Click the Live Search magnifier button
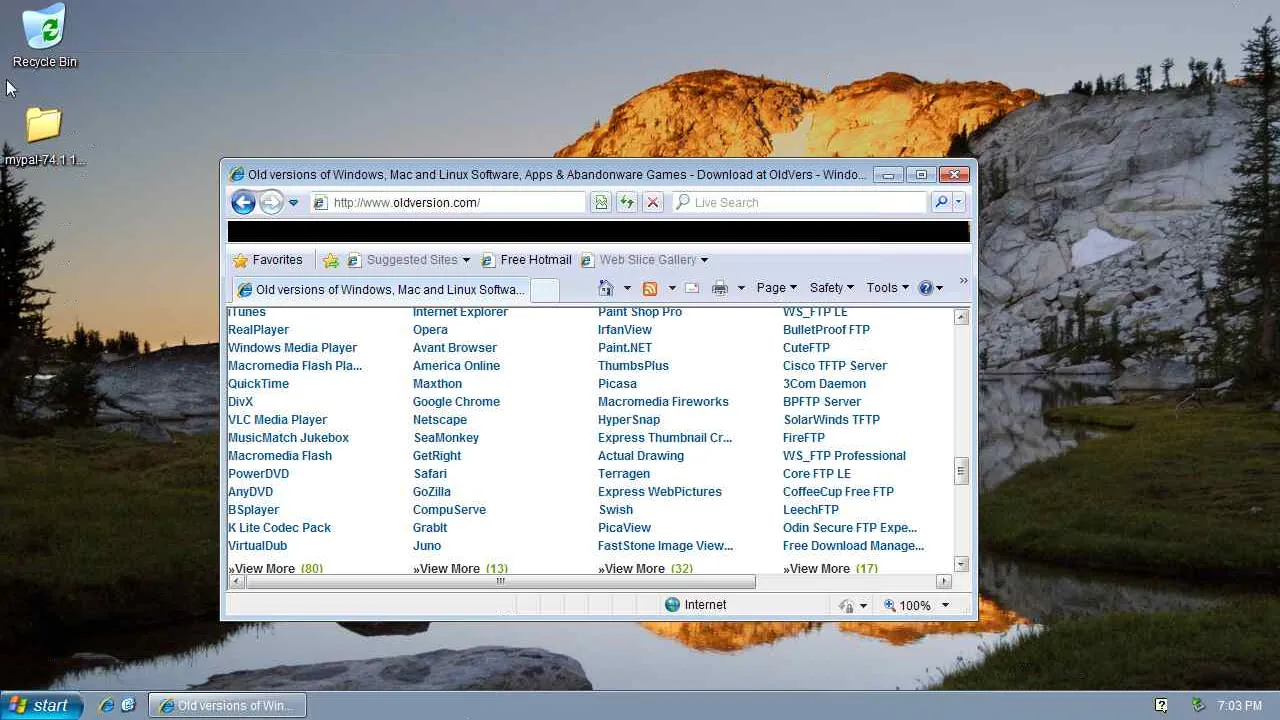Screen dimensions: 1280x720 click(940, 202)
